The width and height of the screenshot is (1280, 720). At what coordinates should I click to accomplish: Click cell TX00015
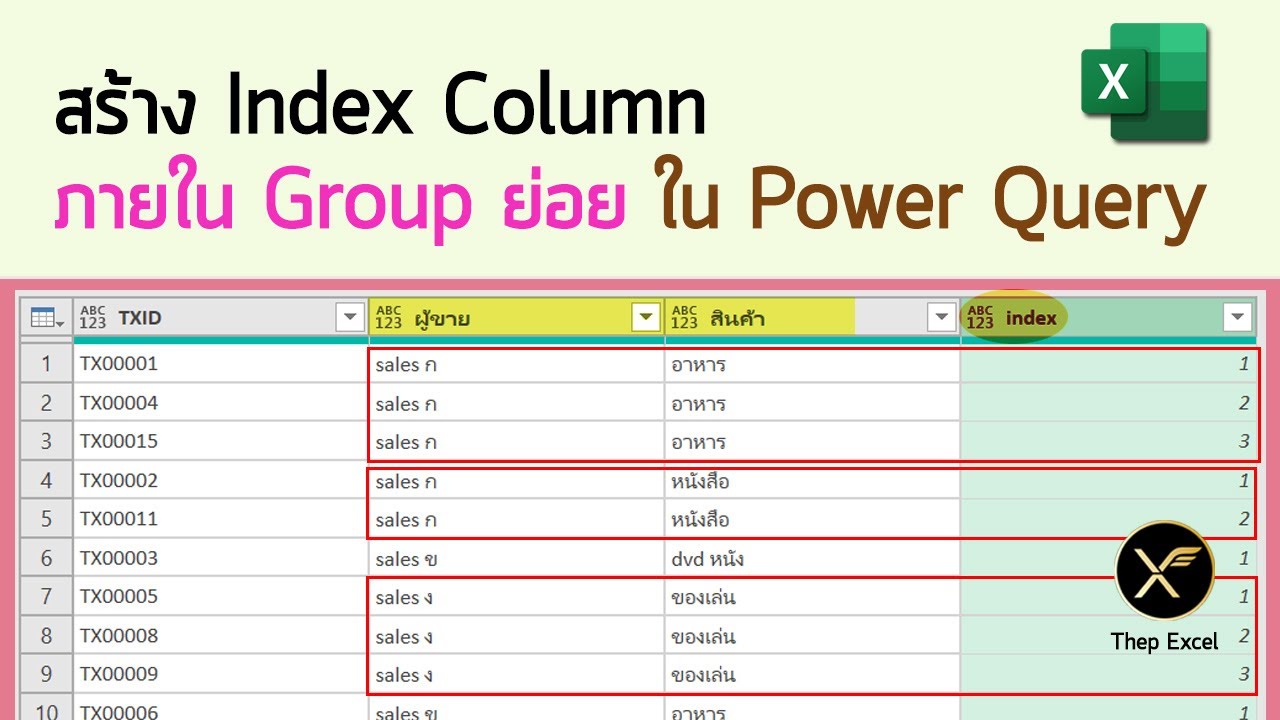coord(220,441)
